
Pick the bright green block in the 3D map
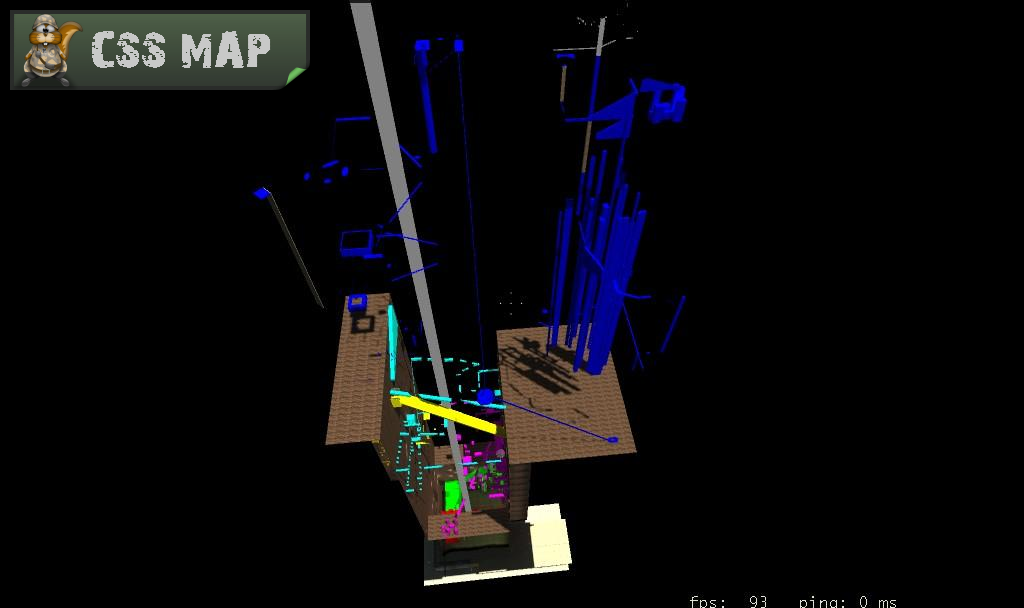click(453, 496)
